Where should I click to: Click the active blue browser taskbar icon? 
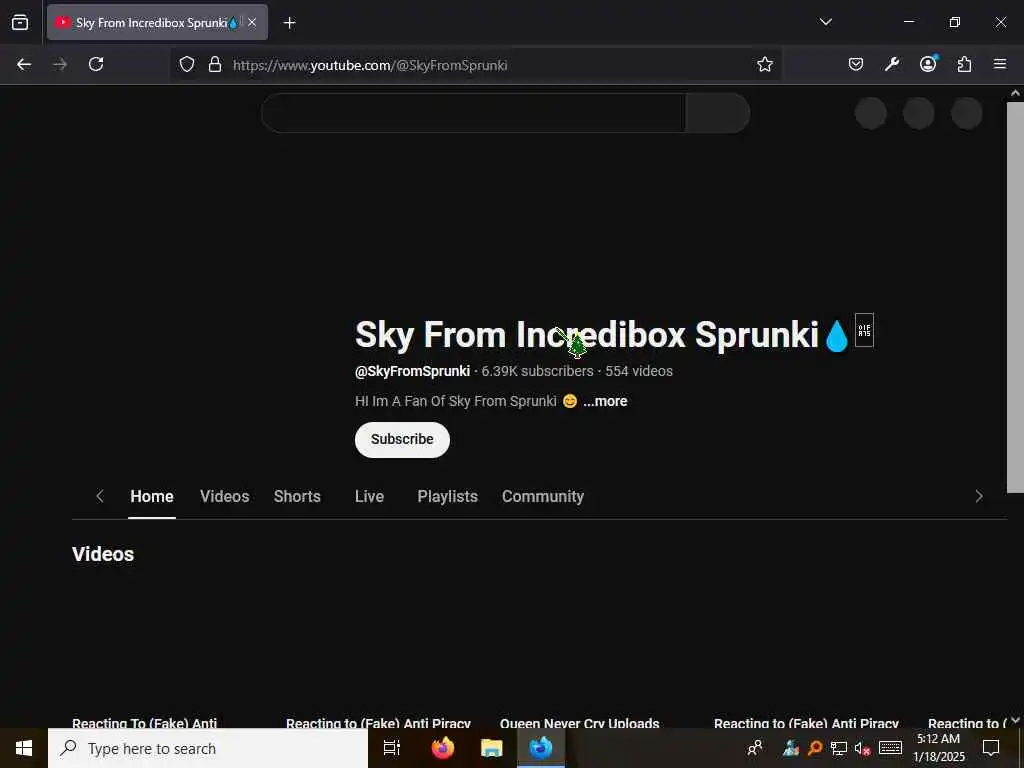[x=541, y=748]
